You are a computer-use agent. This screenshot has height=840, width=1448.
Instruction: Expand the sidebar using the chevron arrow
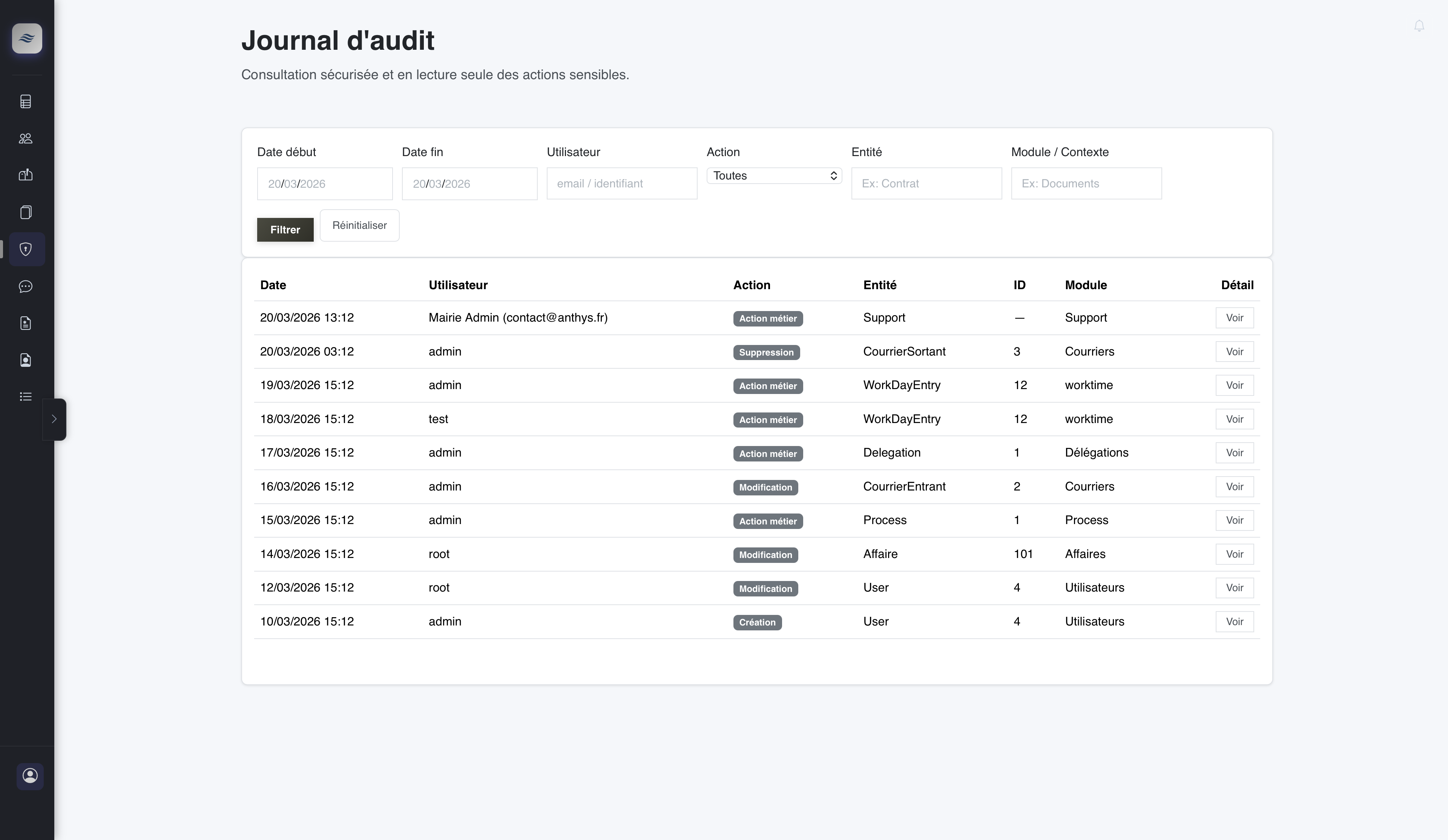click(55, 419)
